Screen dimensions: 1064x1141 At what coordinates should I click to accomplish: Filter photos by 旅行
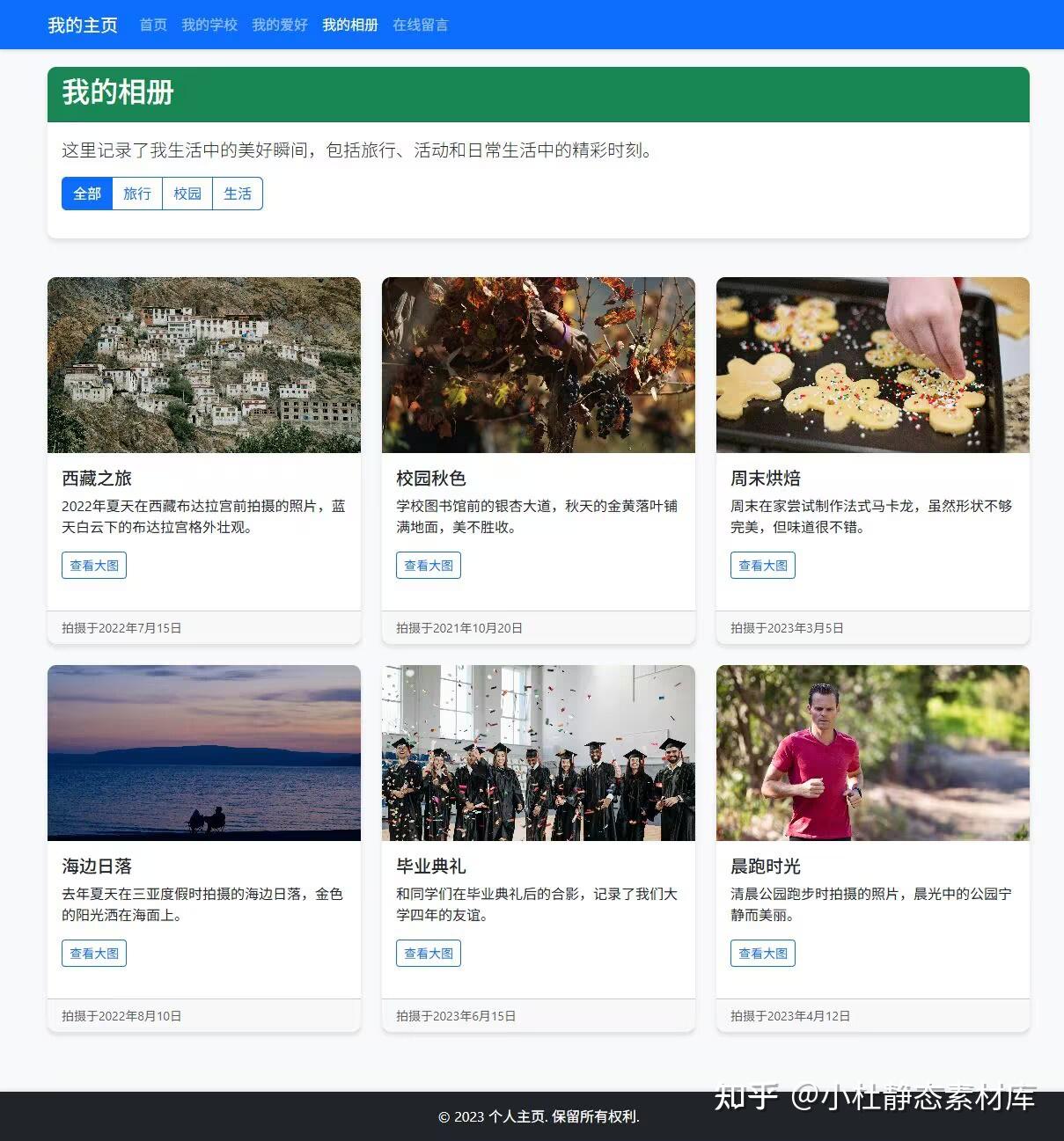click(136, 194)
